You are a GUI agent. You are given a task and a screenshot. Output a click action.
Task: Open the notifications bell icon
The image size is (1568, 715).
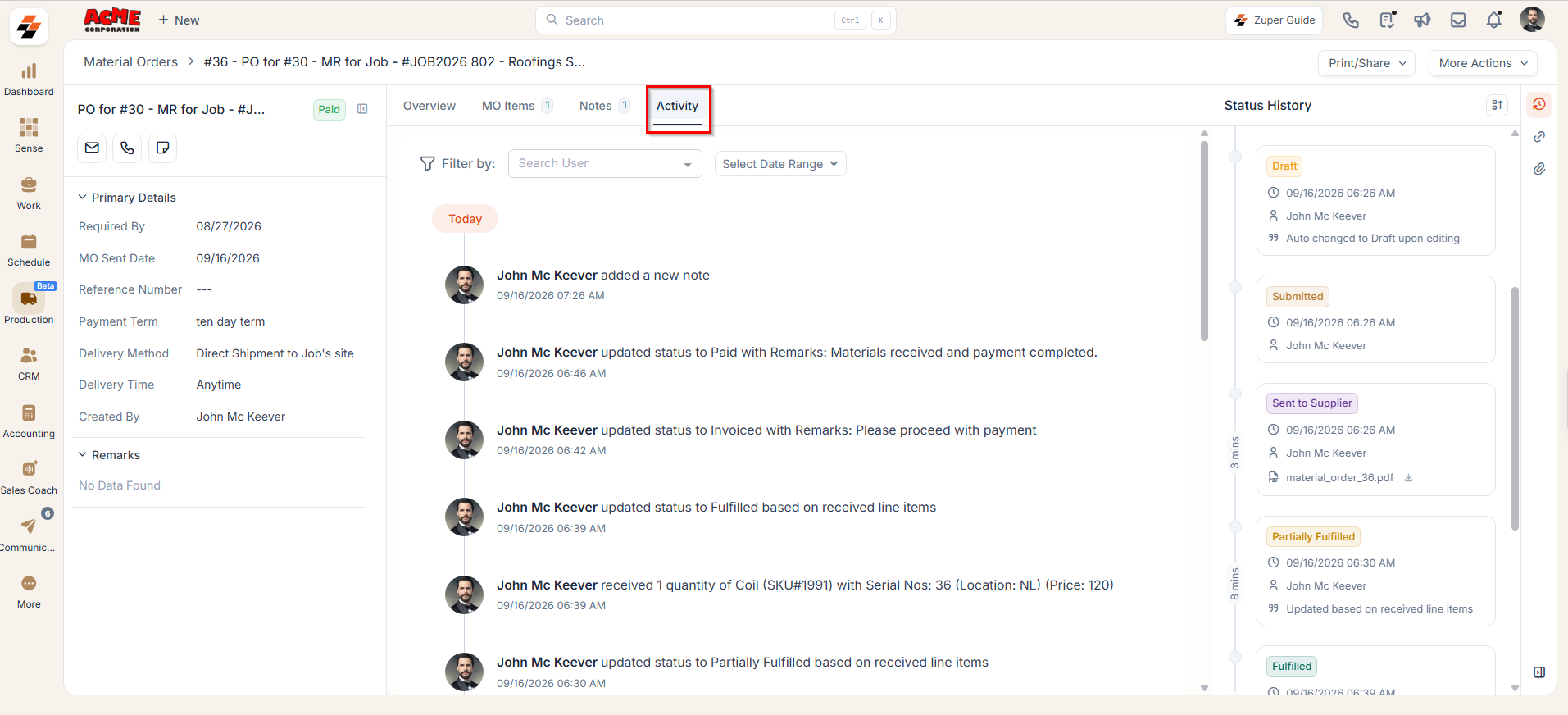1494,20
